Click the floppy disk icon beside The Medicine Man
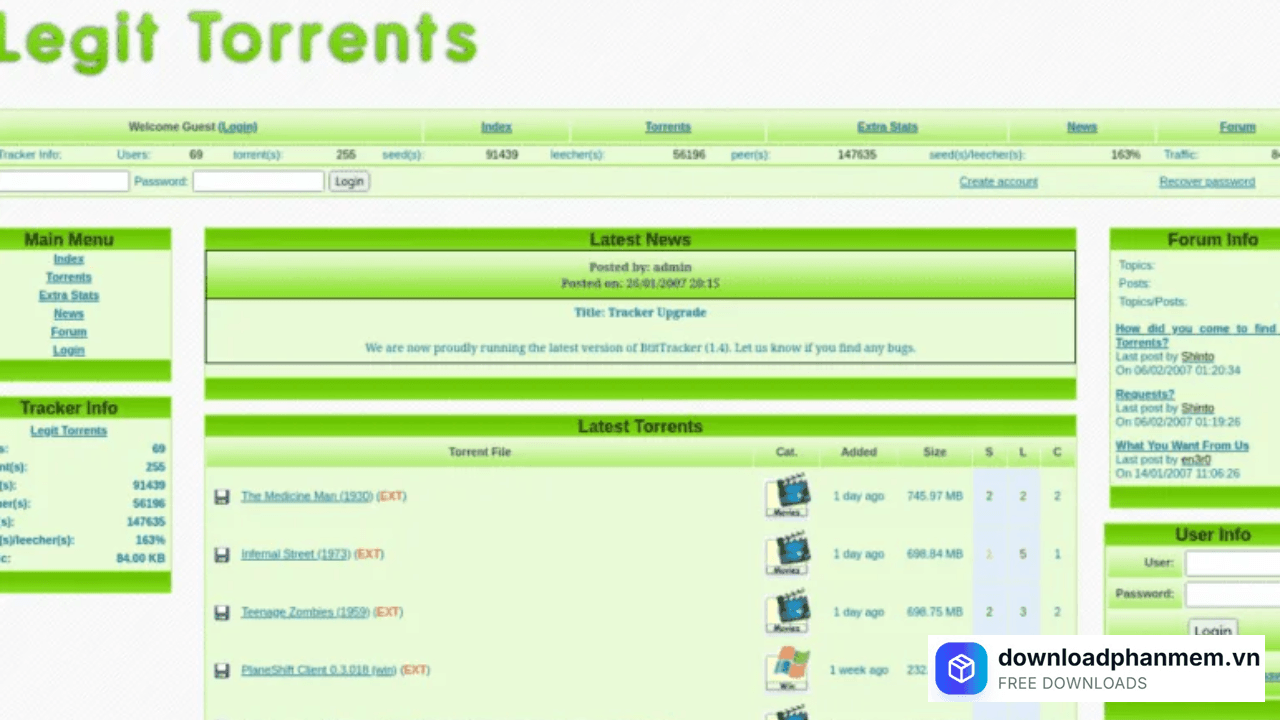This screenshot has width=1280, height=720. (x=221, y=496)
